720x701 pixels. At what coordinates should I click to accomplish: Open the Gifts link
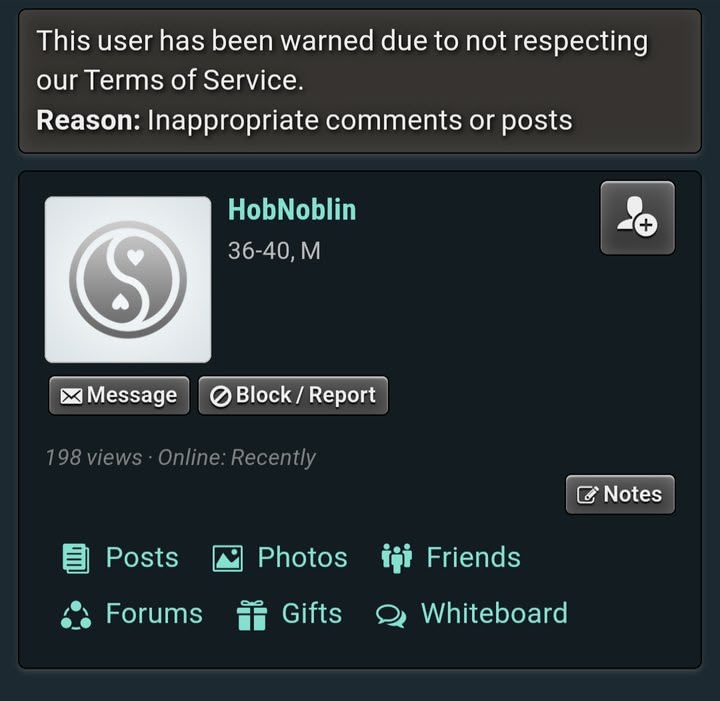pyautogui.click(x=312, y=614)
